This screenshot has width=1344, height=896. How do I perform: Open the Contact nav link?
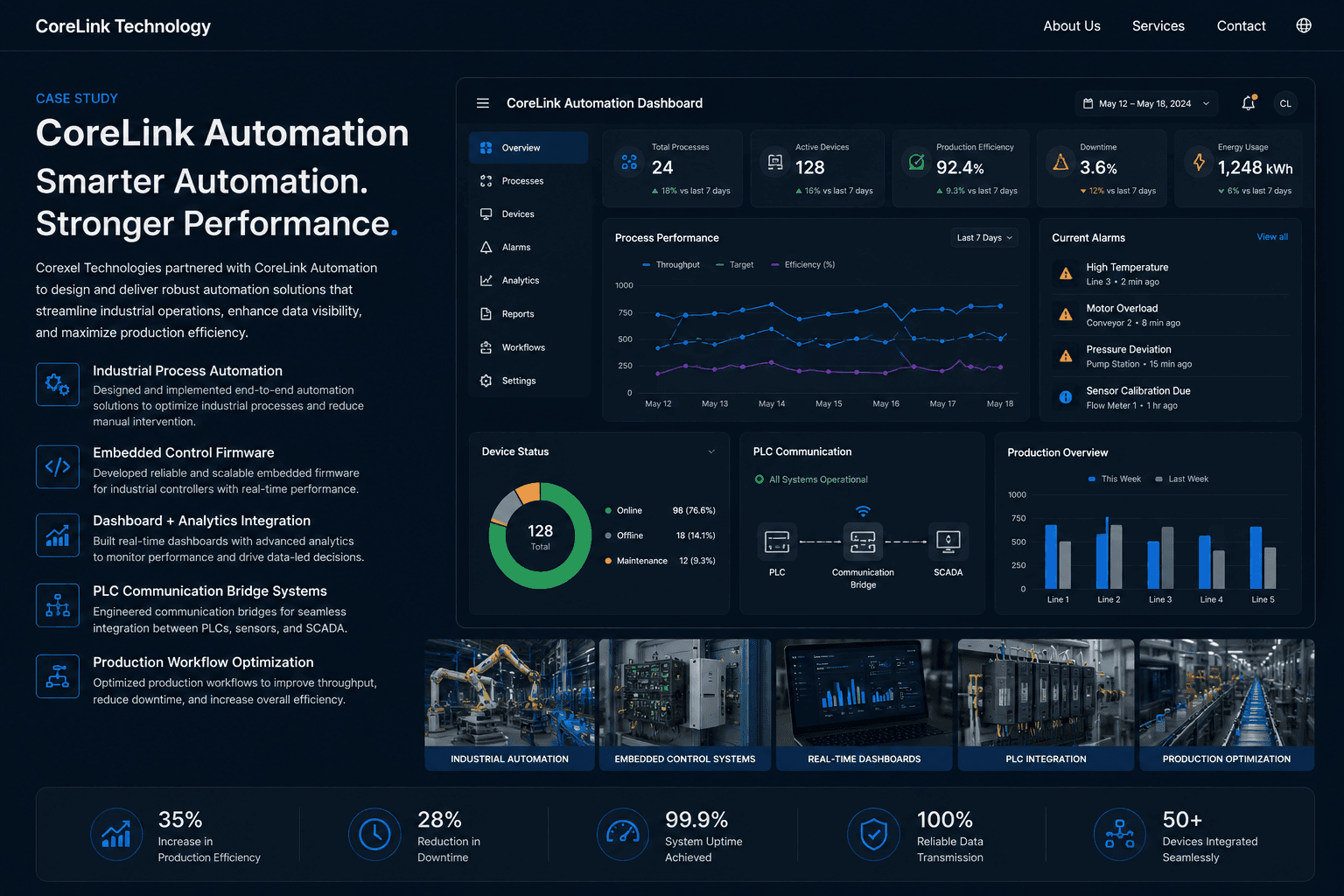pos(1241,26)
